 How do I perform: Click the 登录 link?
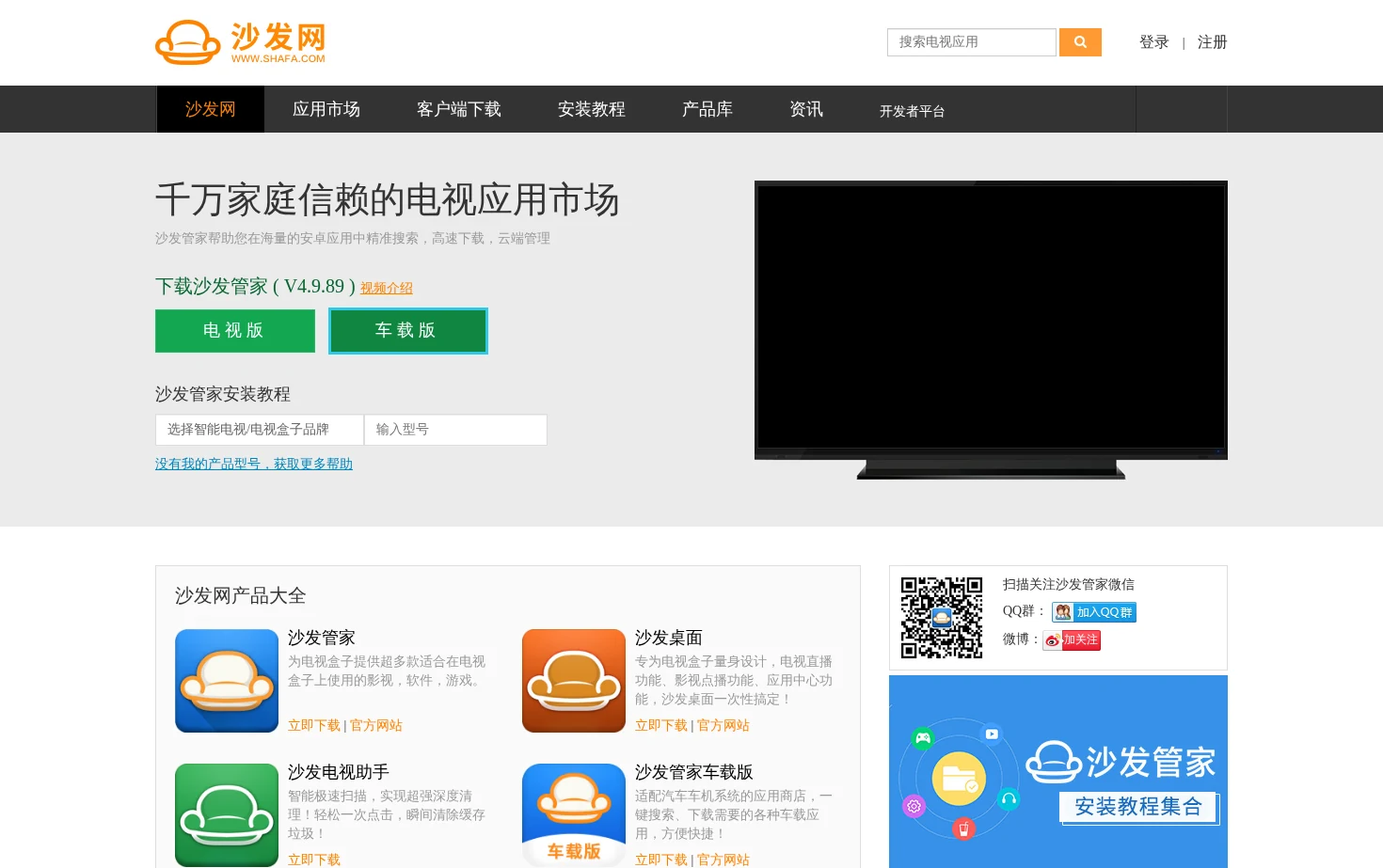click(1154, 42)
